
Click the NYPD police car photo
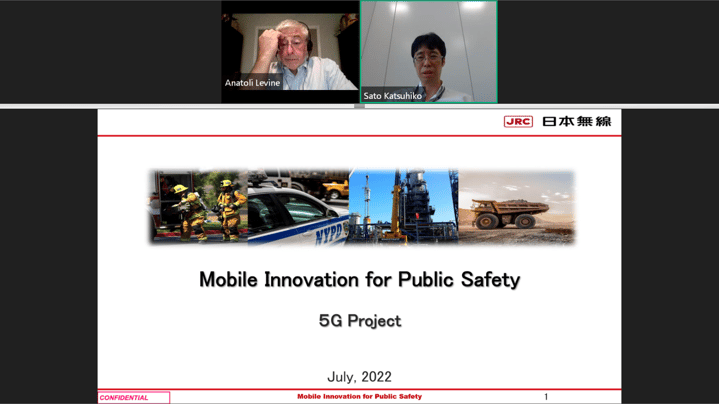298,206
